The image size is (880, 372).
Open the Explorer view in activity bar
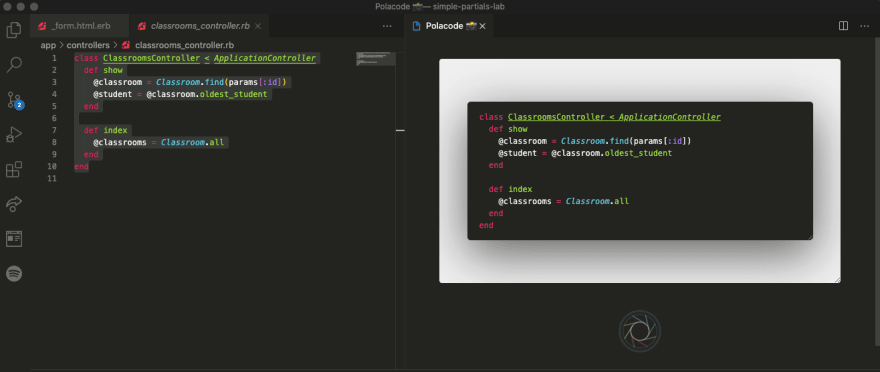[14, 29]
